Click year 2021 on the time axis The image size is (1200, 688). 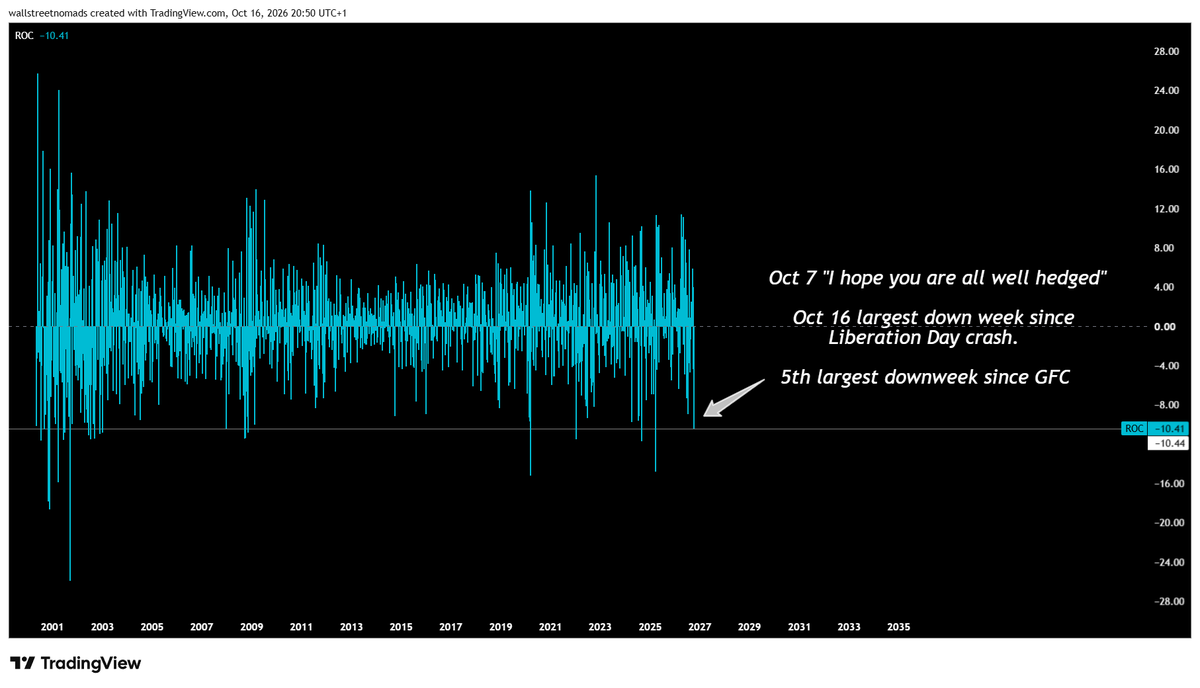(x=550, y=627)
